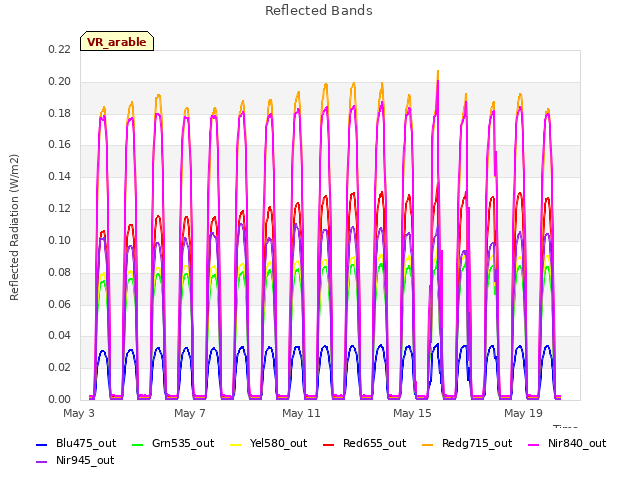Click the 0.06 y-axis tick label
The image size is (640, 480).
point(60,304)
